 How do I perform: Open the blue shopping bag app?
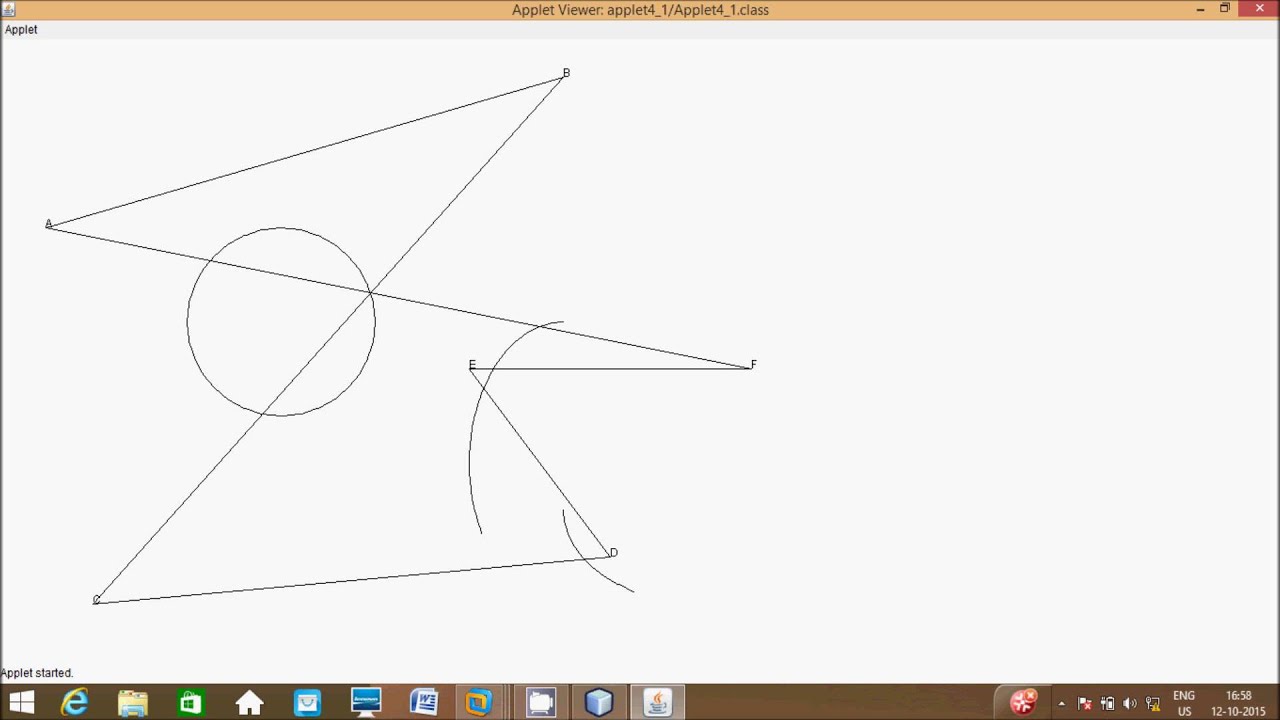coord(307,703)
